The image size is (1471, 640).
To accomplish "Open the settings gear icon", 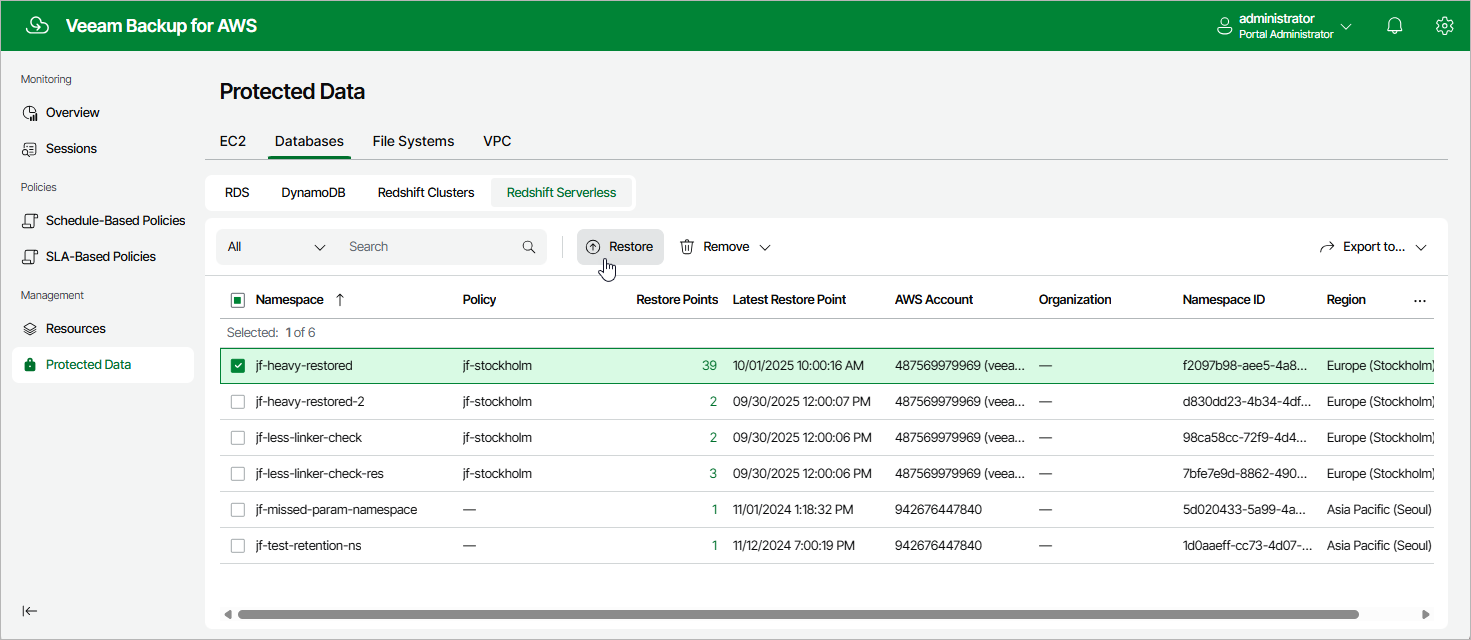I will (1444, 26).
